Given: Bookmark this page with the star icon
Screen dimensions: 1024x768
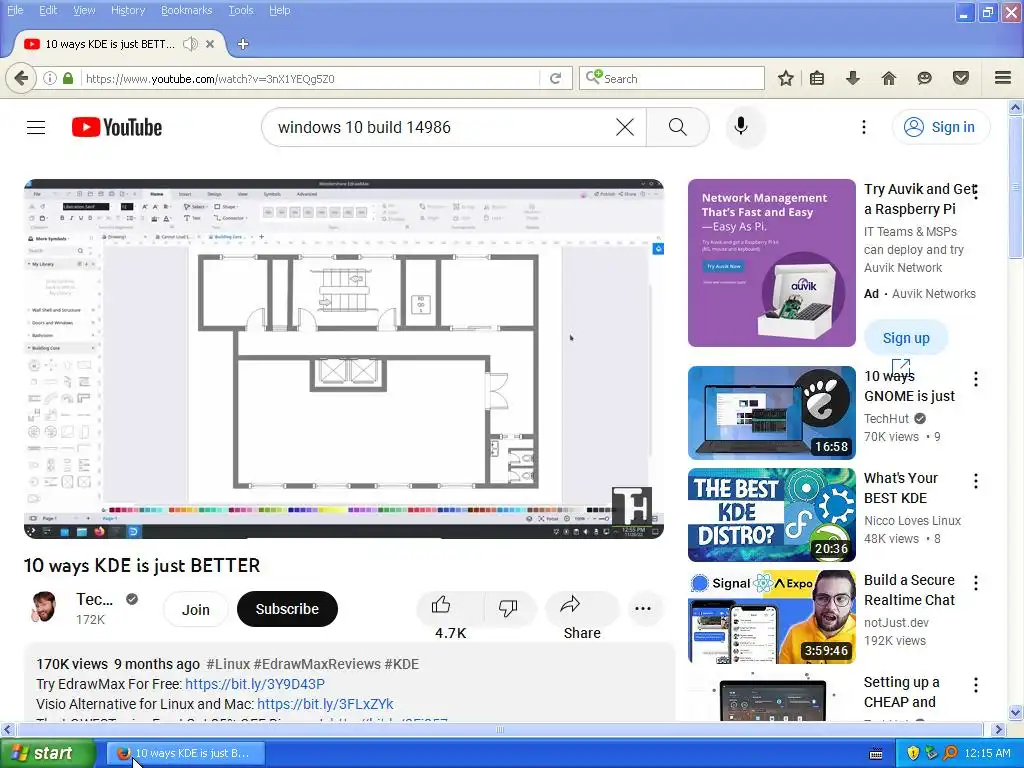Looking at the screenshot, I should coord(786,78).
